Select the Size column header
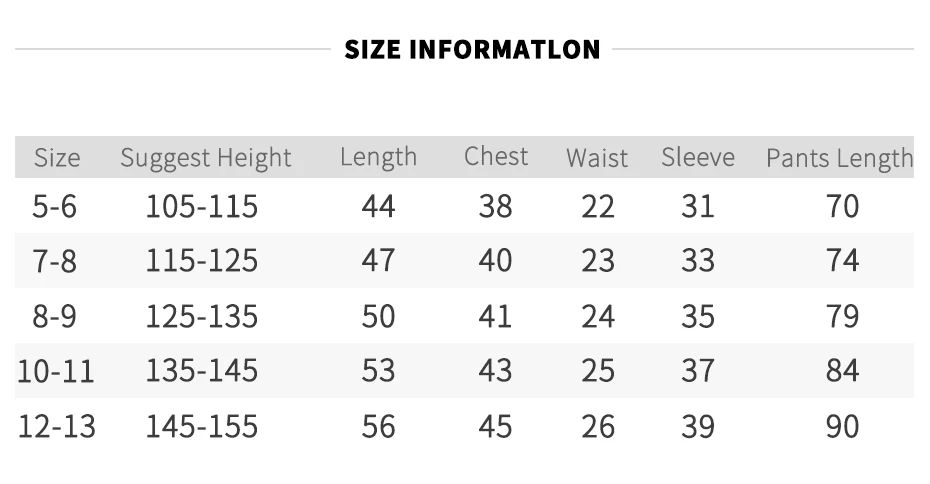930x484 pixels. [57, 158]
